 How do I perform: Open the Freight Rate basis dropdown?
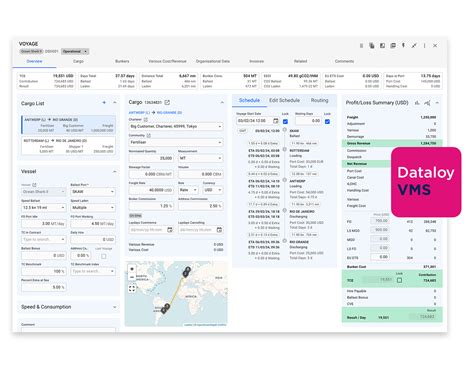tap(188, 190)
